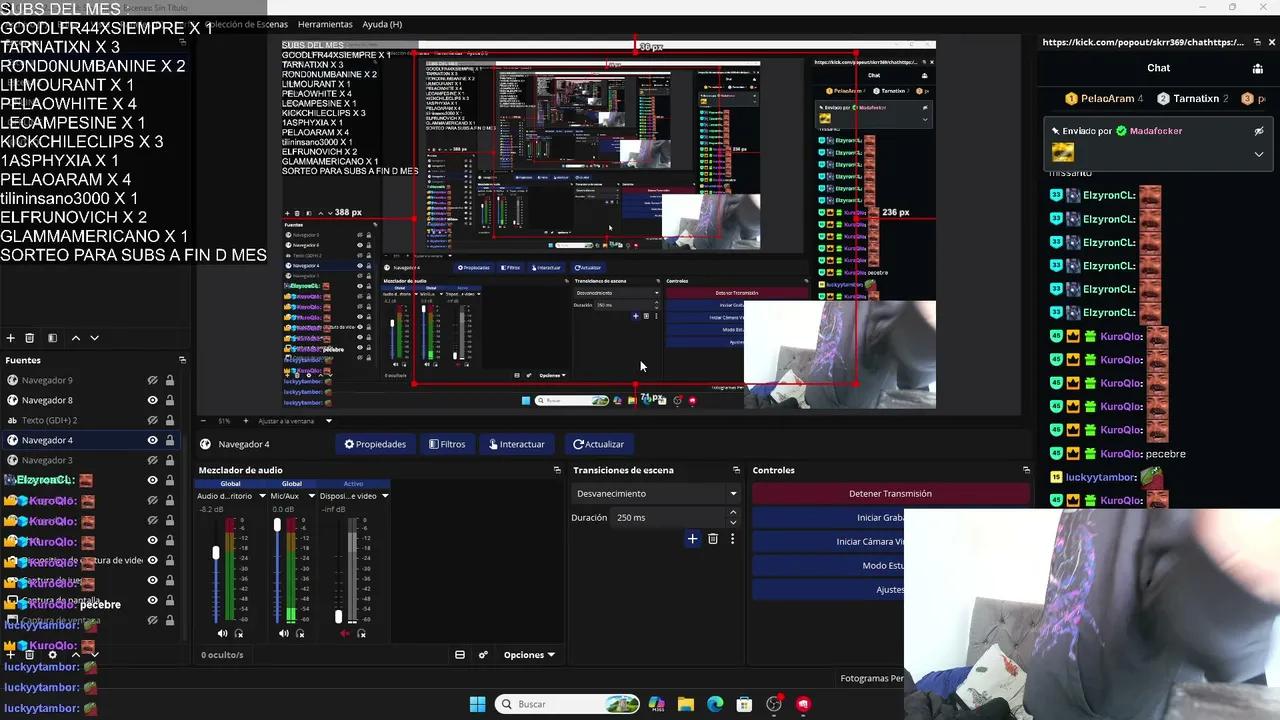Undock the Fuentes panel
1280x720 pixels.
(x=182, y=360)
